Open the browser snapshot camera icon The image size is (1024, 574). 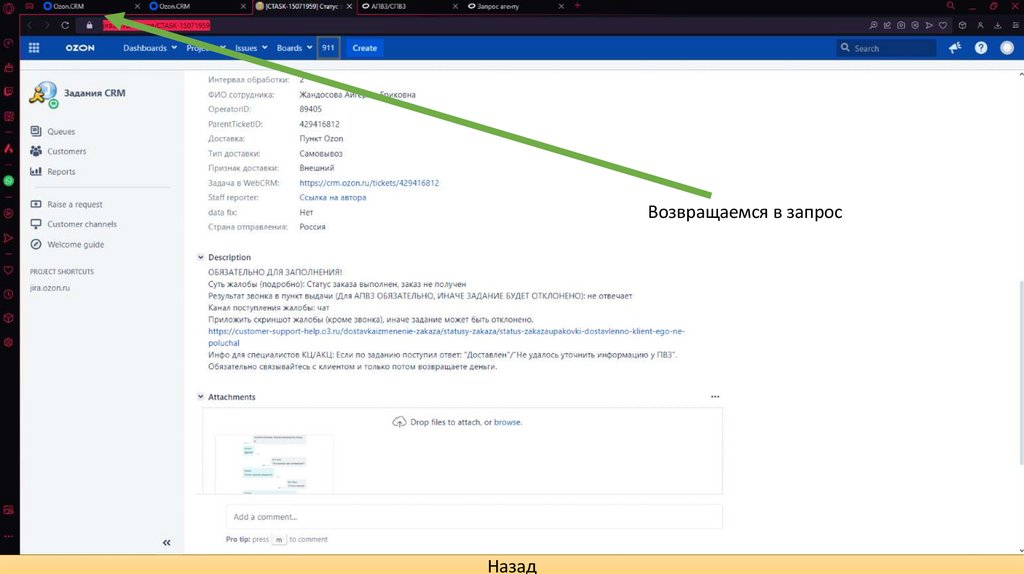coord(901,25)
